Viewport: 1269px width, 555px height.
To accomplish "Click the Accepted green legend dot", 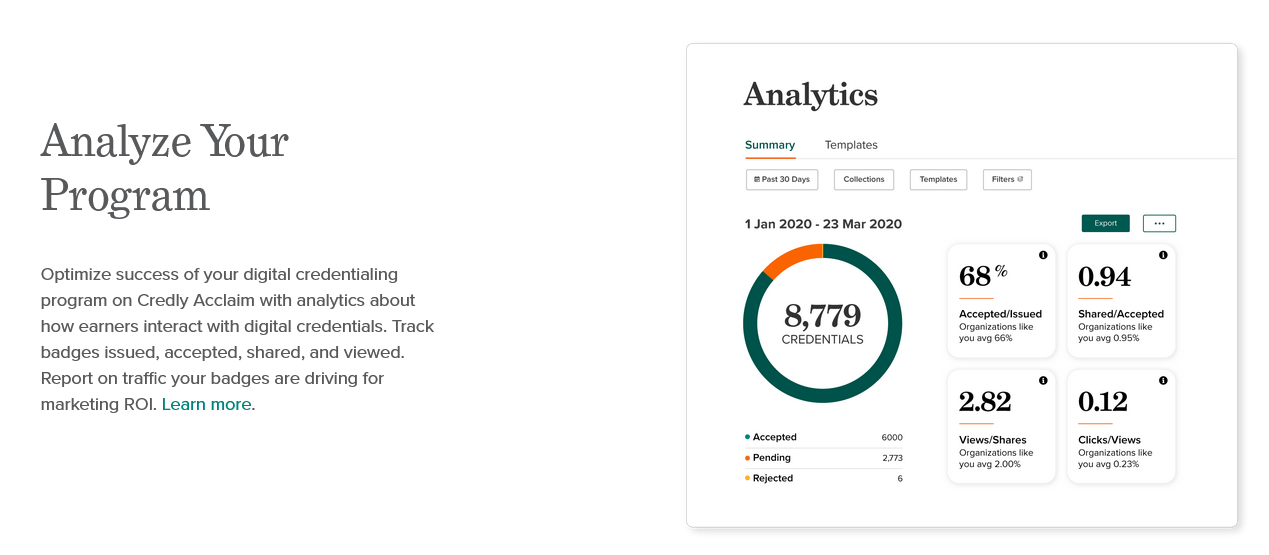I will pyautogui.click(x=747, y=437).
